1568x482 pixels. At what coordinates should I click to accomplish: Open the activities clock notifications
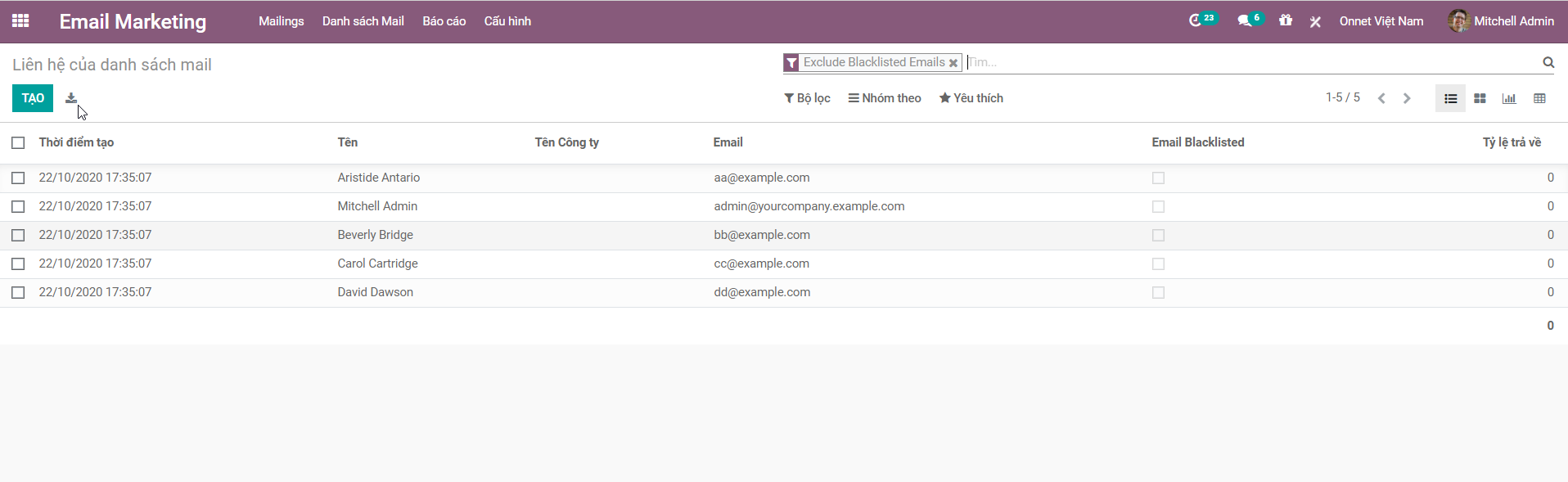point(1195,20)
